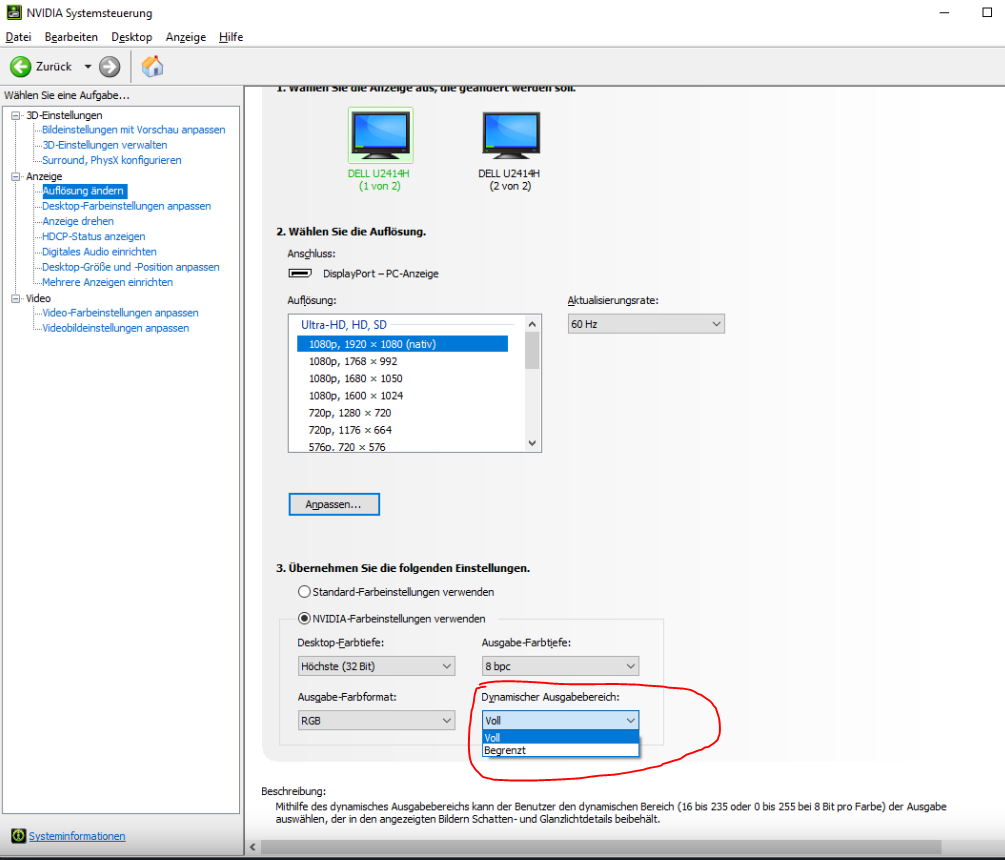Open Surround, PhysX konfigurieren
Screen dimensions: 1005x860
pos(112,160)
